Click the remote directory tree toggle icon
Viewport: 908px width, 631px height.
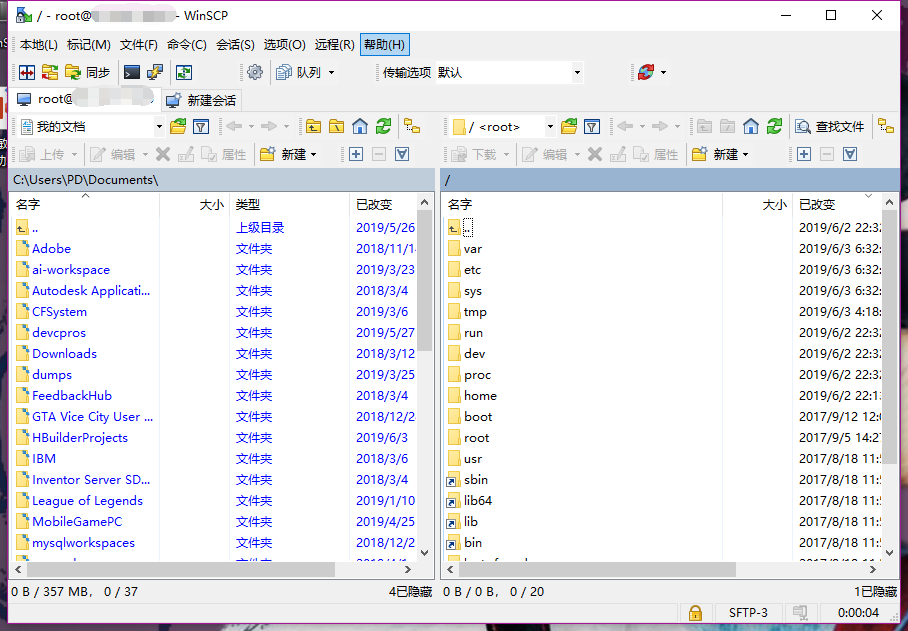(x=886, y=126)
